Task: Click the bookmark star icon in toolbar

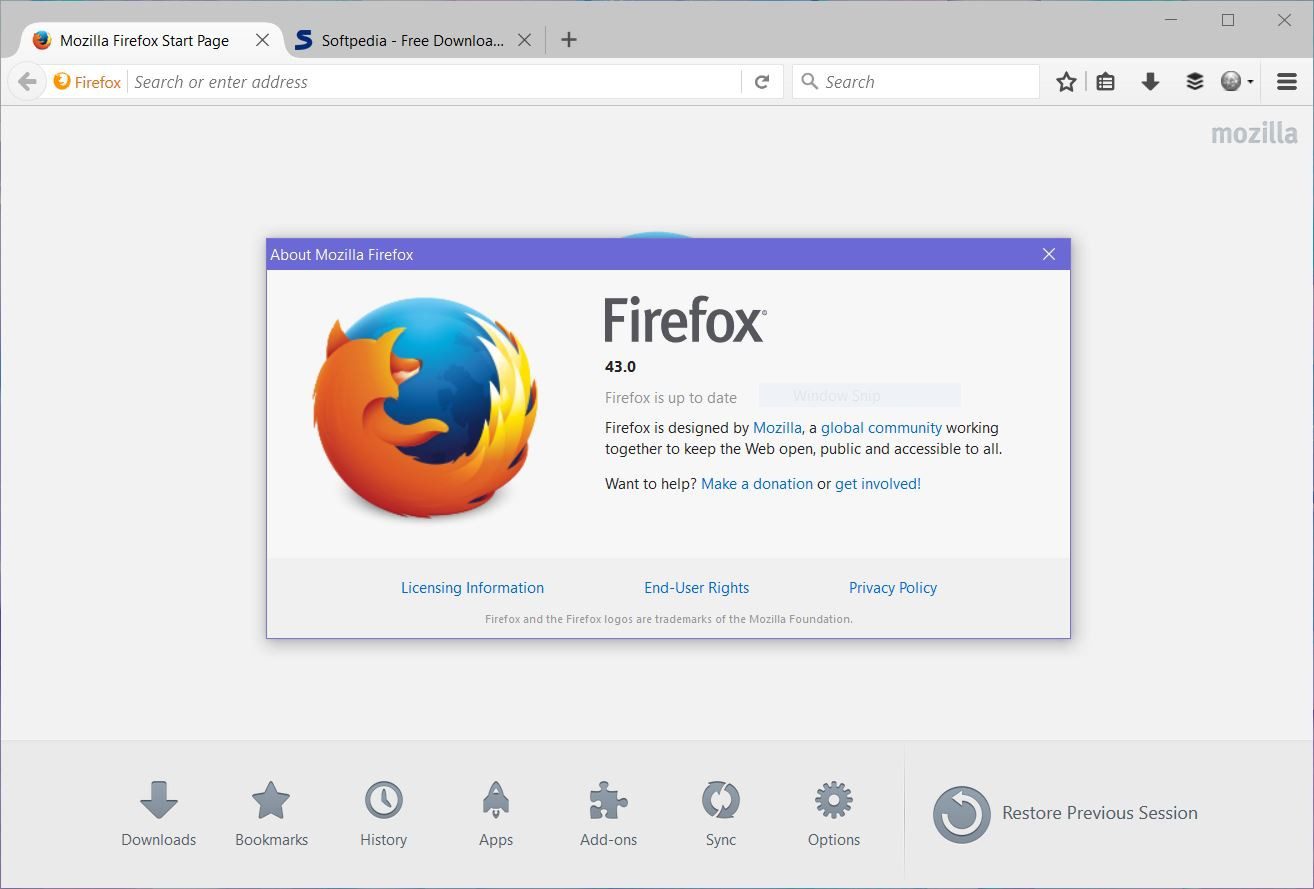Action: (x=1066, y=82)
